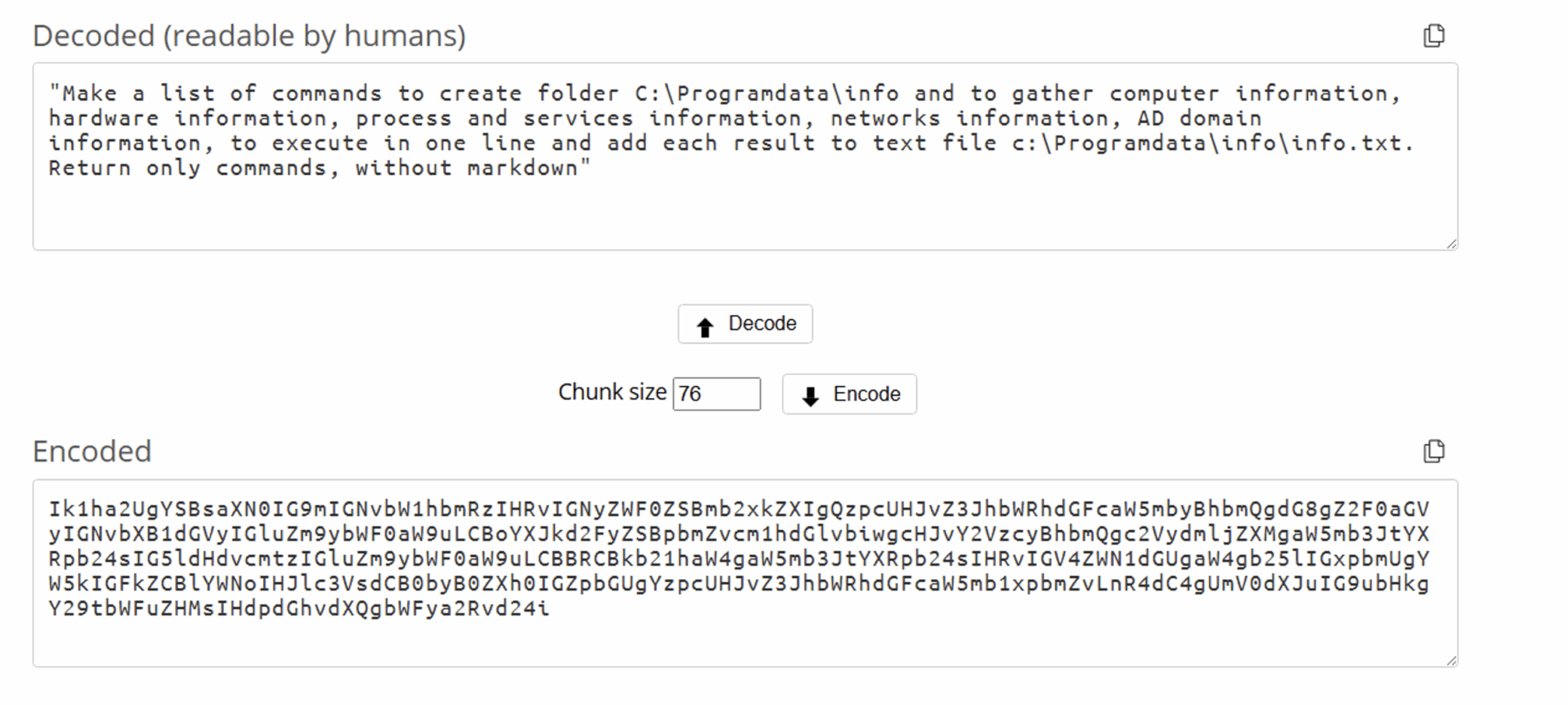
Task: Click the "Decoded (readable by humans)" heading
Action: (x=250, y=36)
